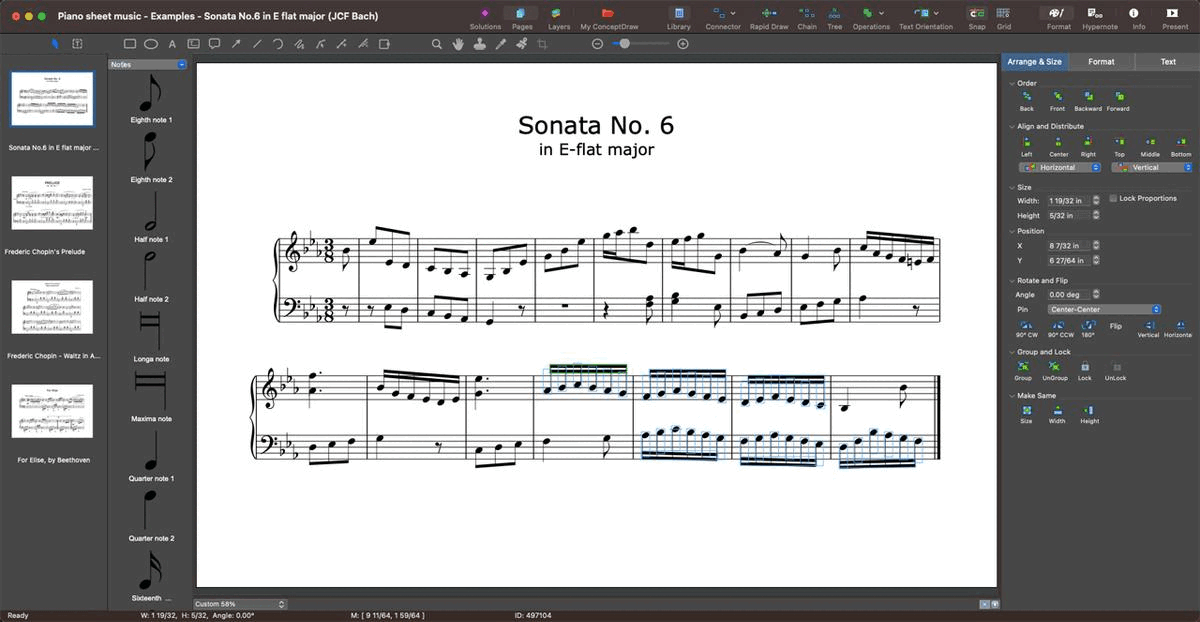Viewport: 1200px width, 622px height.
Task: Open the Notes library dropdown
Action: (180, 65)
